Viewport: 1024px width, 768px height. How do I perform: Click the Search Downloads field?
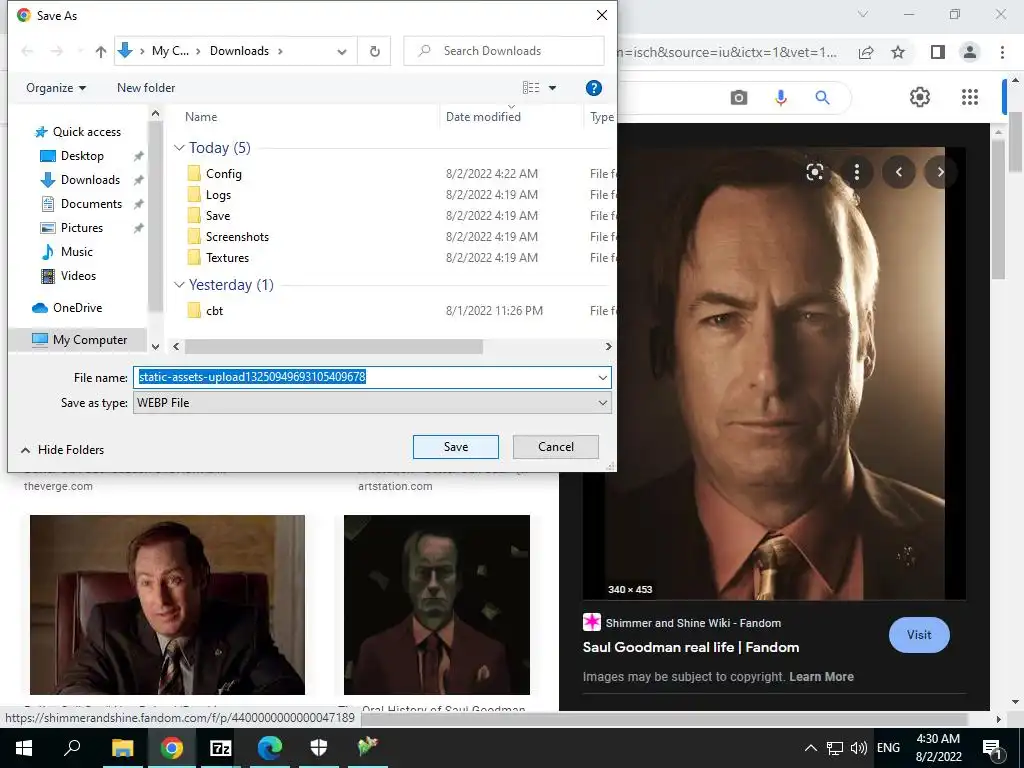[504, 51]
